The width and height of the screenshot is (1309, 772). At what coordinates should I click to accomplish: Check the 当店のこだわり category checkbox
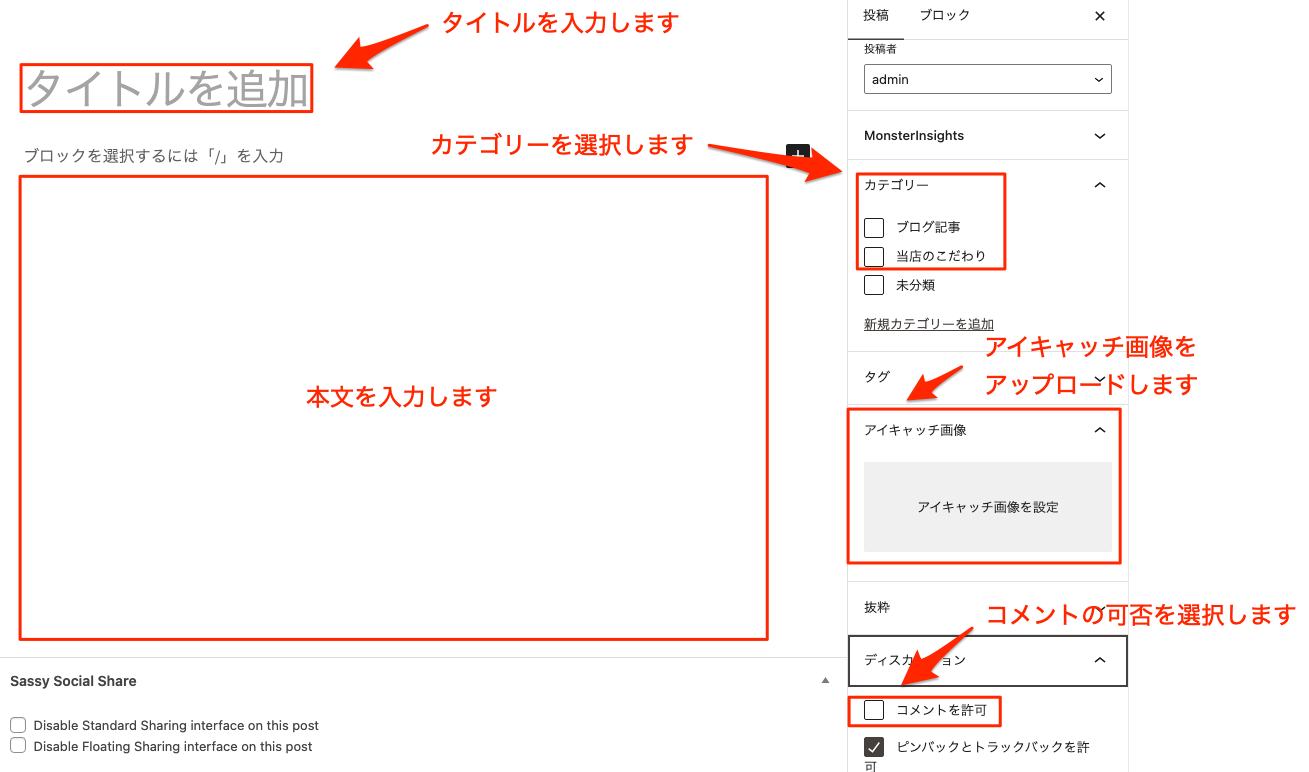pyautogui.click(x=874, y=256)
